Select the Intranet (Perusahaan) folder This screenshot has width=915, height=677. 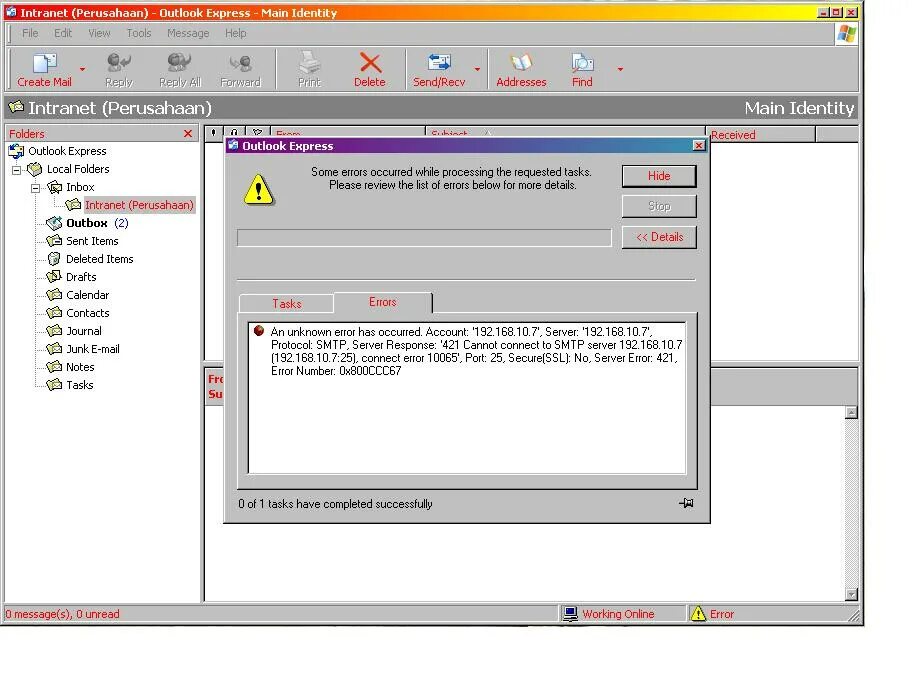pyautogui.click(x=139, y=205)
